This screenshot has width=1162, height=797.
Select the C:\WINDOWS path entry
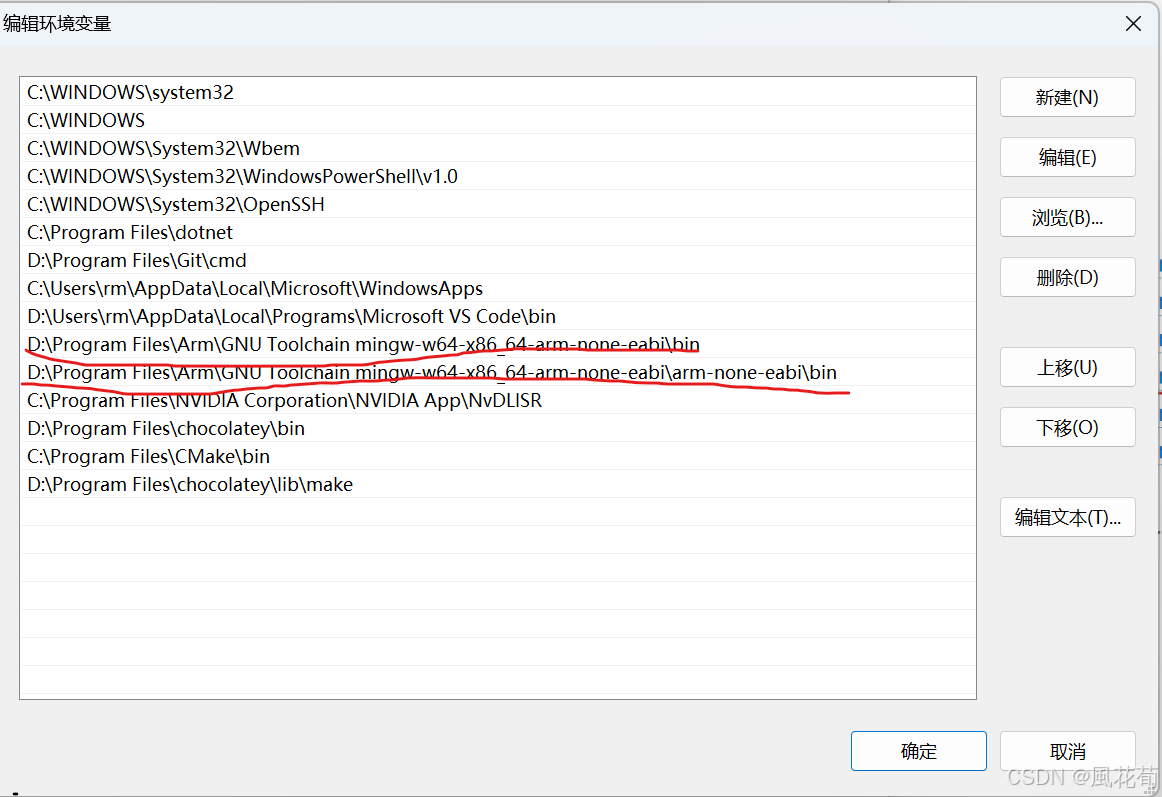(x=86, y=120)
